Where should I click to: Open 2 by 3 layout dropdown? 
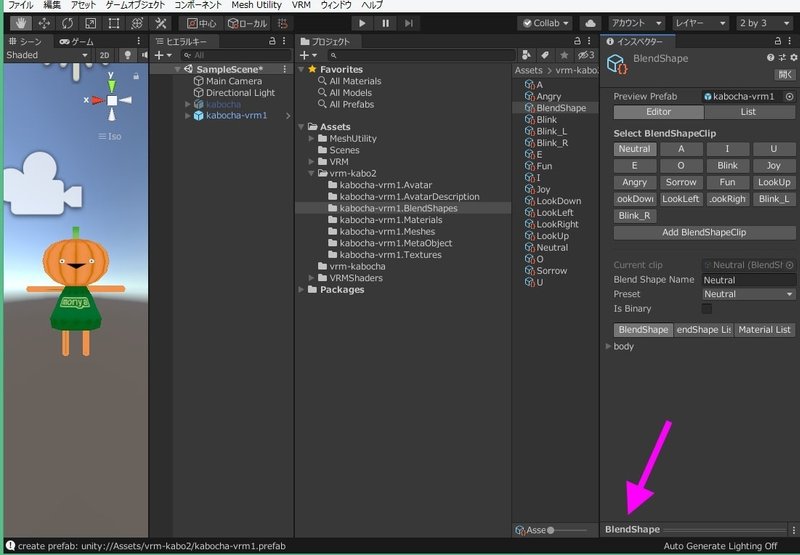point(764,23)
